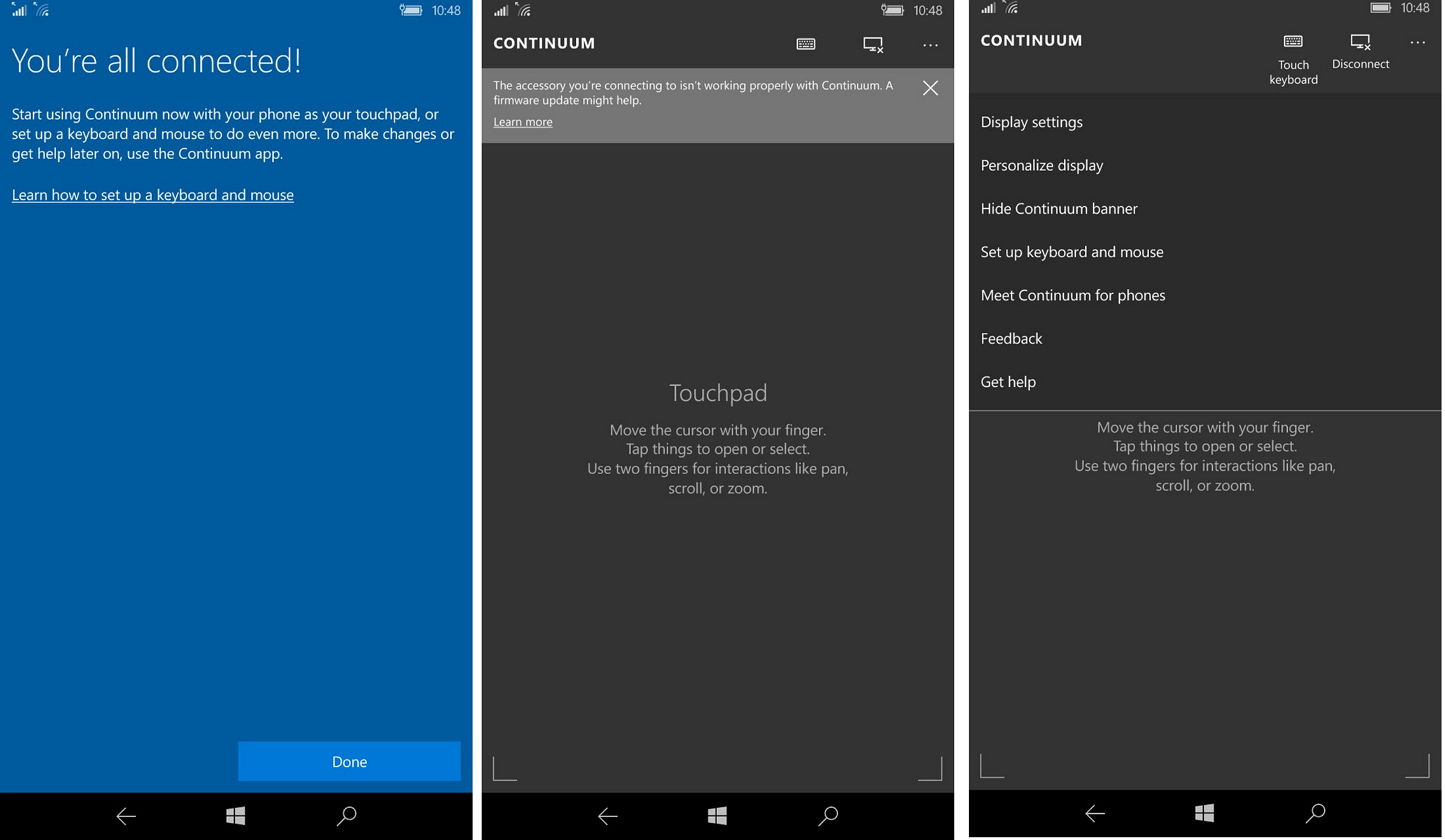The image size is (1445, 840).
Task: Tap Done on the connected screen
Action: (349, 761)
